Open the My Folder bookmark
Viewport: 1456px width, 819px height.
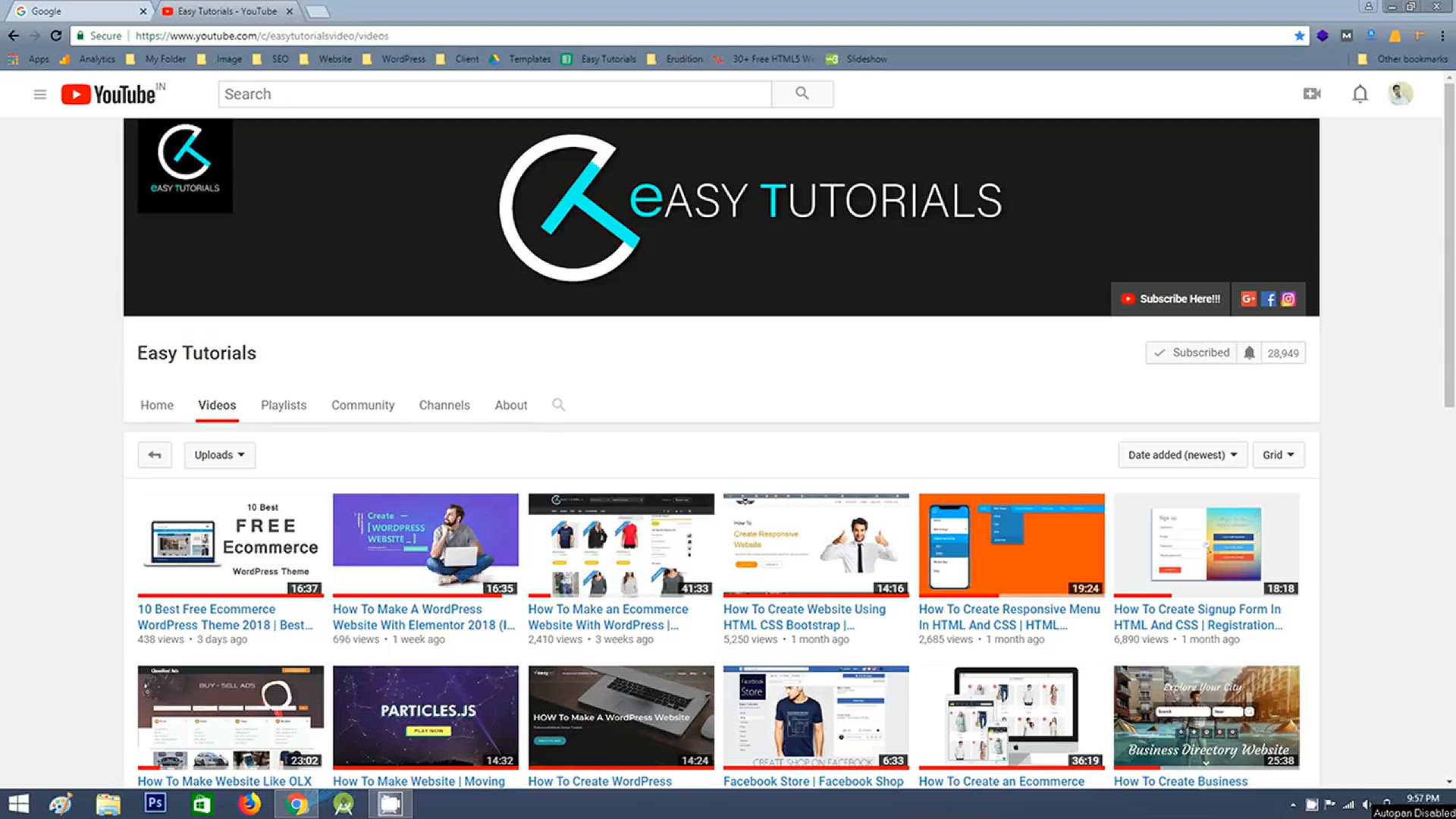[156, 59]
